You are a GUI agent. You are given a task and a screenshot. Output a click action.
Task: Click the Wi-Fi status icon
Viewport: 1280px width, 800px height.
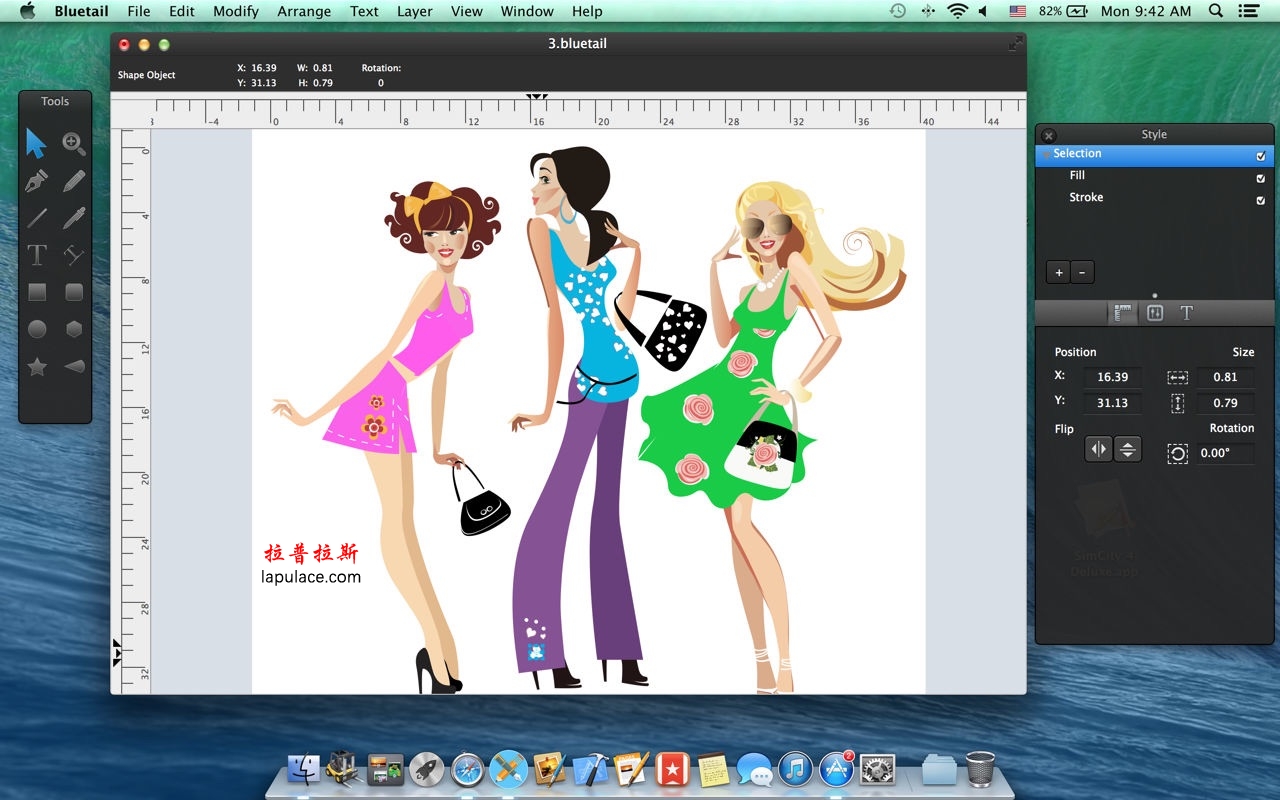(958, 11)
